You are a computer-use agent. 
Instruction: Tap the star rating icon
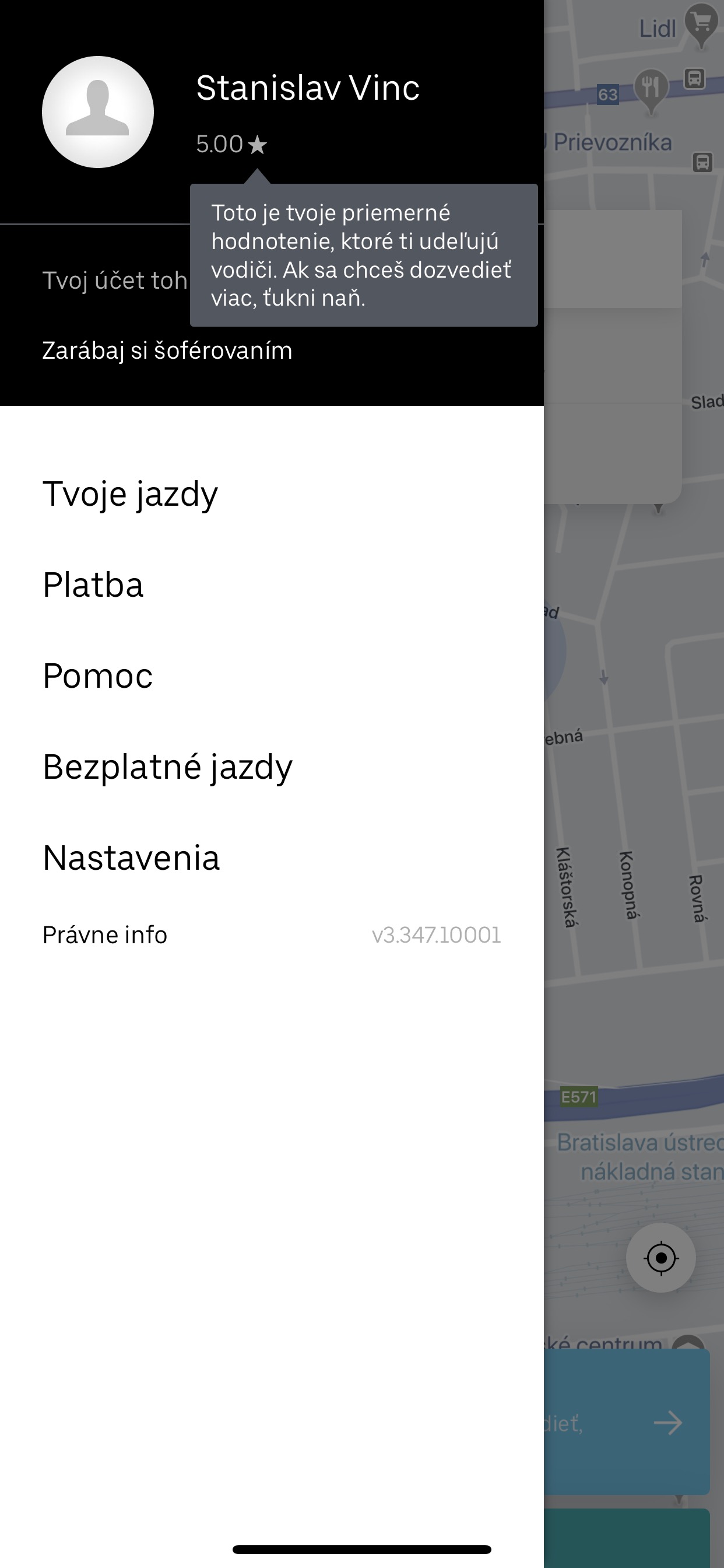point(257,145)
